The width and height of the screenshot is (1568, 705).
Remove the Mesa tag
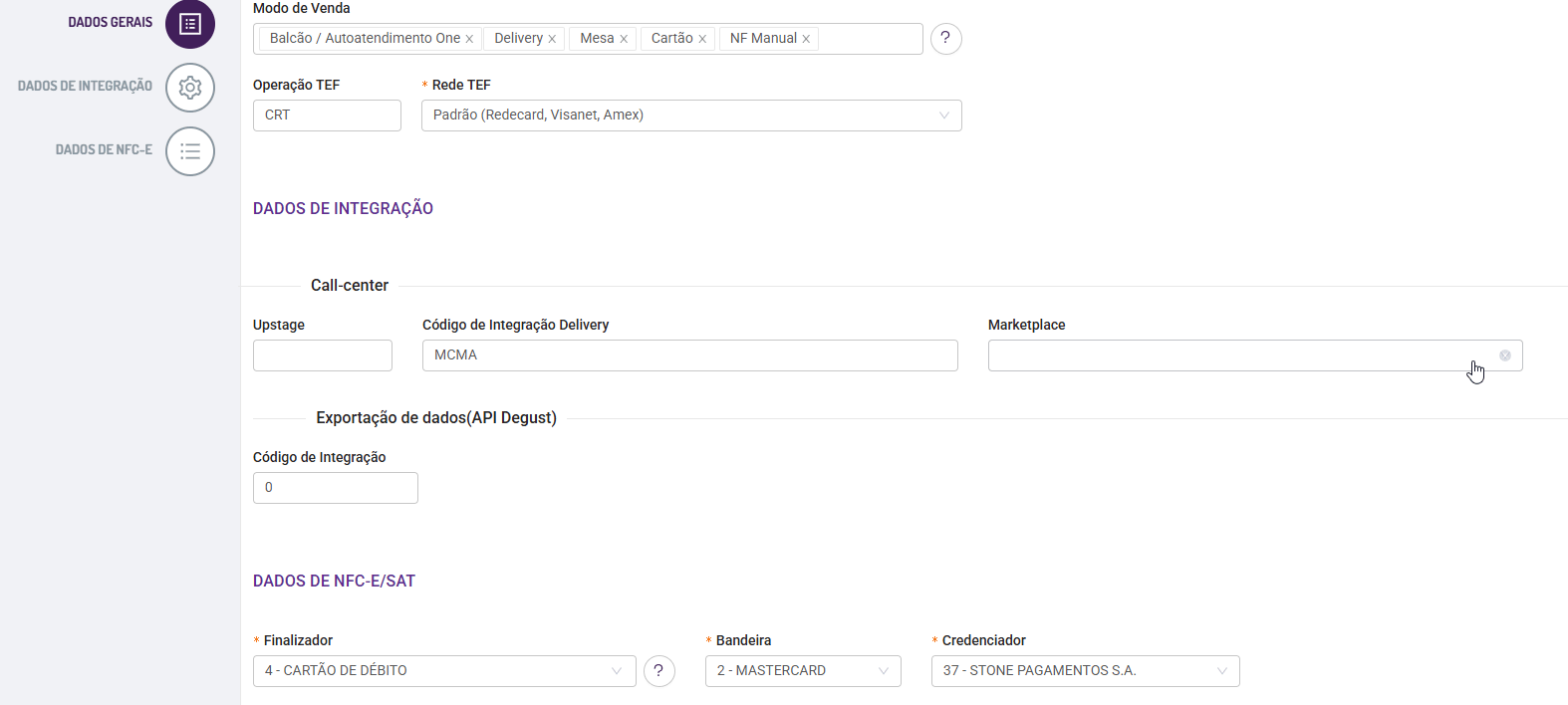coord(624,39)
